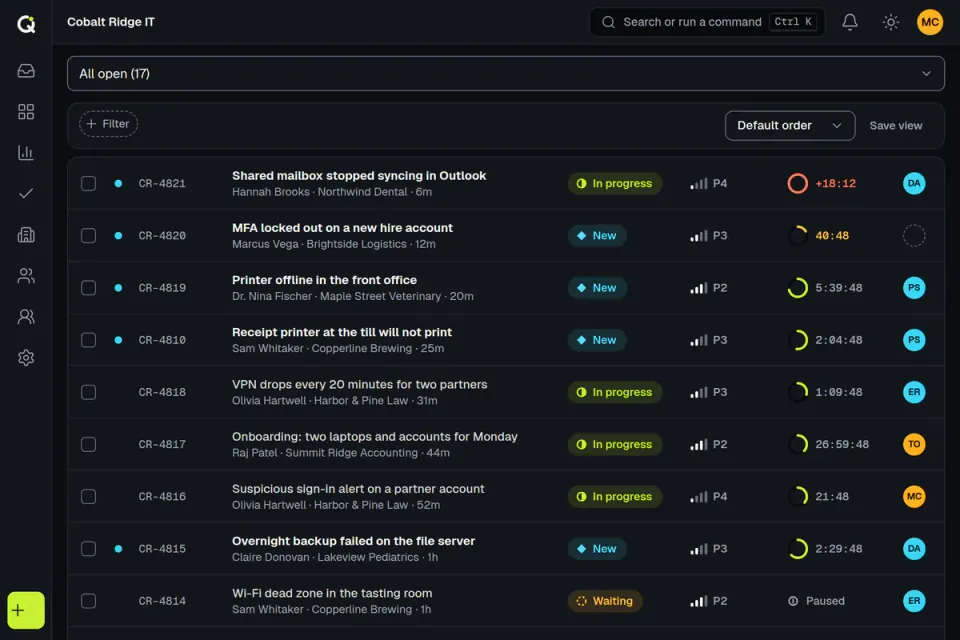
Task: Select the checkbox for CR-4821
Action: pyautogui.click(x=89, y=183)
